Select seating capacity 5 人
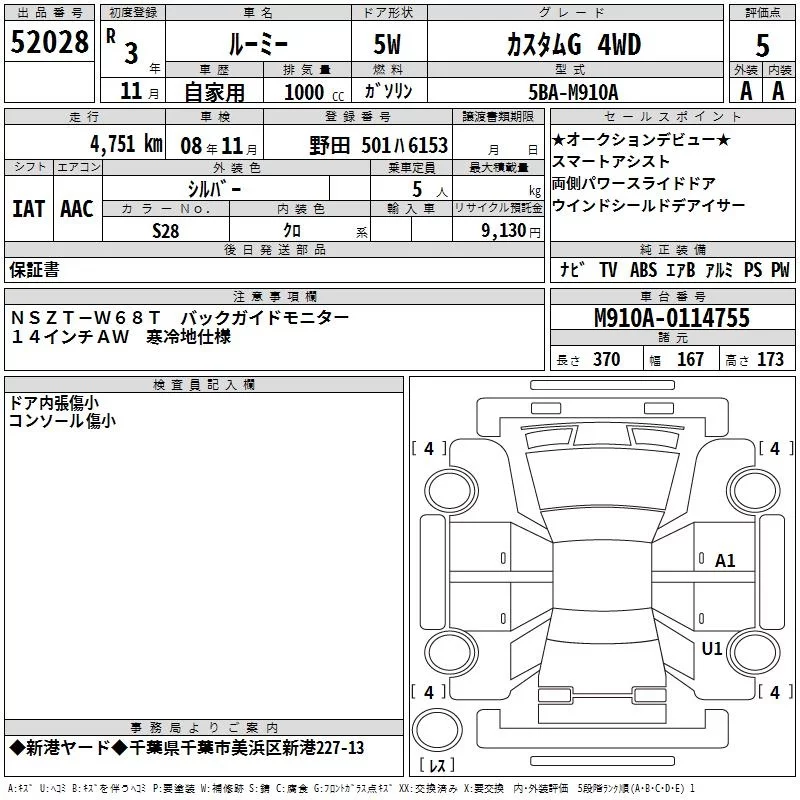Image resolution: width=800 pixels, height=800 pixels. 430,189
